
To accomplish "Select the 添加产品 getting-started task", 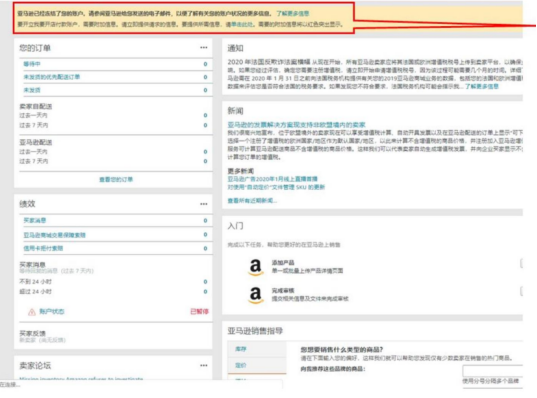I will pyautogui.click(x=307, y=266).
